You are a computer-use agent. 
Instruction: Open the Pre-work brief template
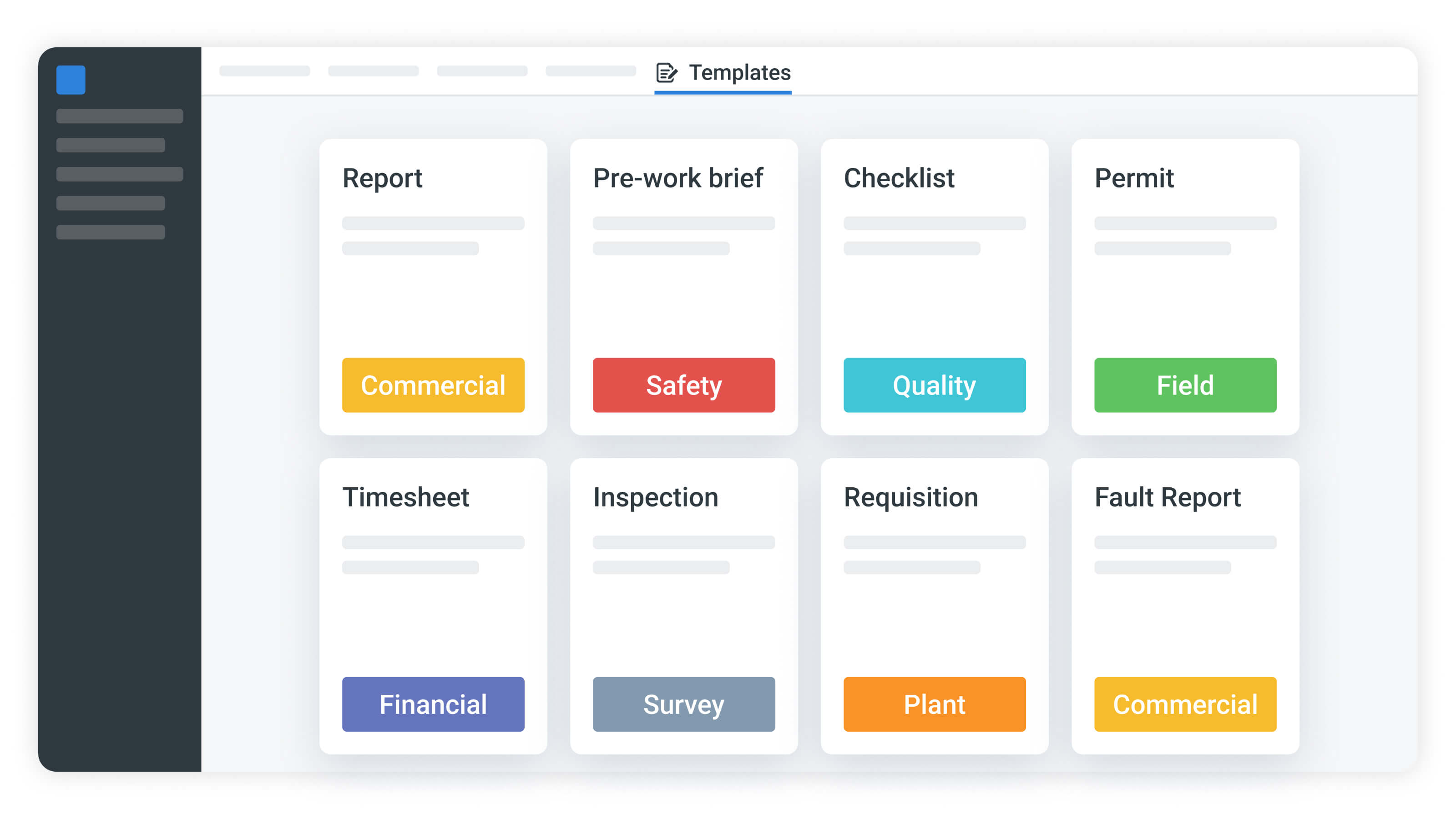pyautogui.click(x=683, y=283)
